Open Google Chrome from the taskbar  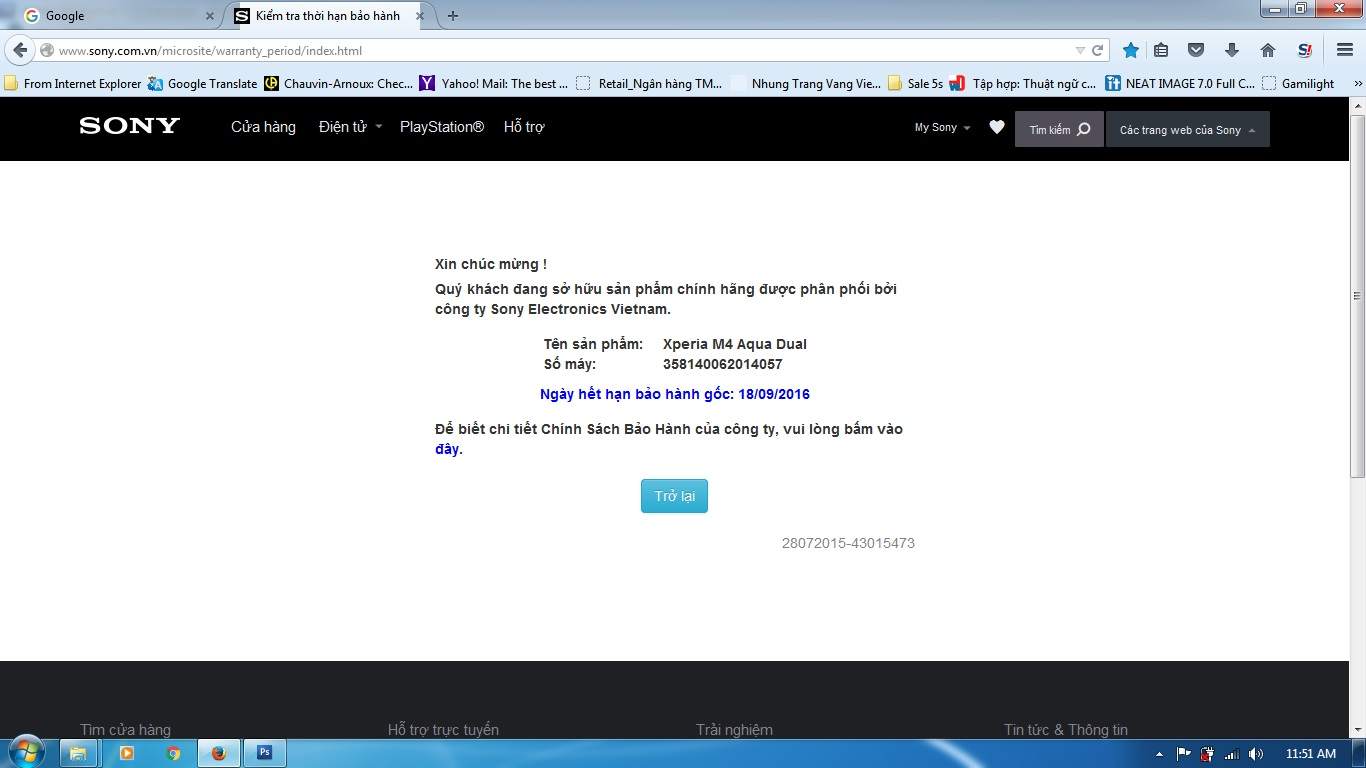click(173, 753)
